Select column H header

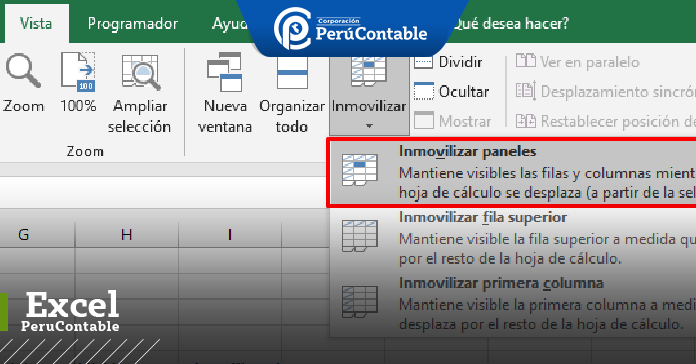point(127,234)
